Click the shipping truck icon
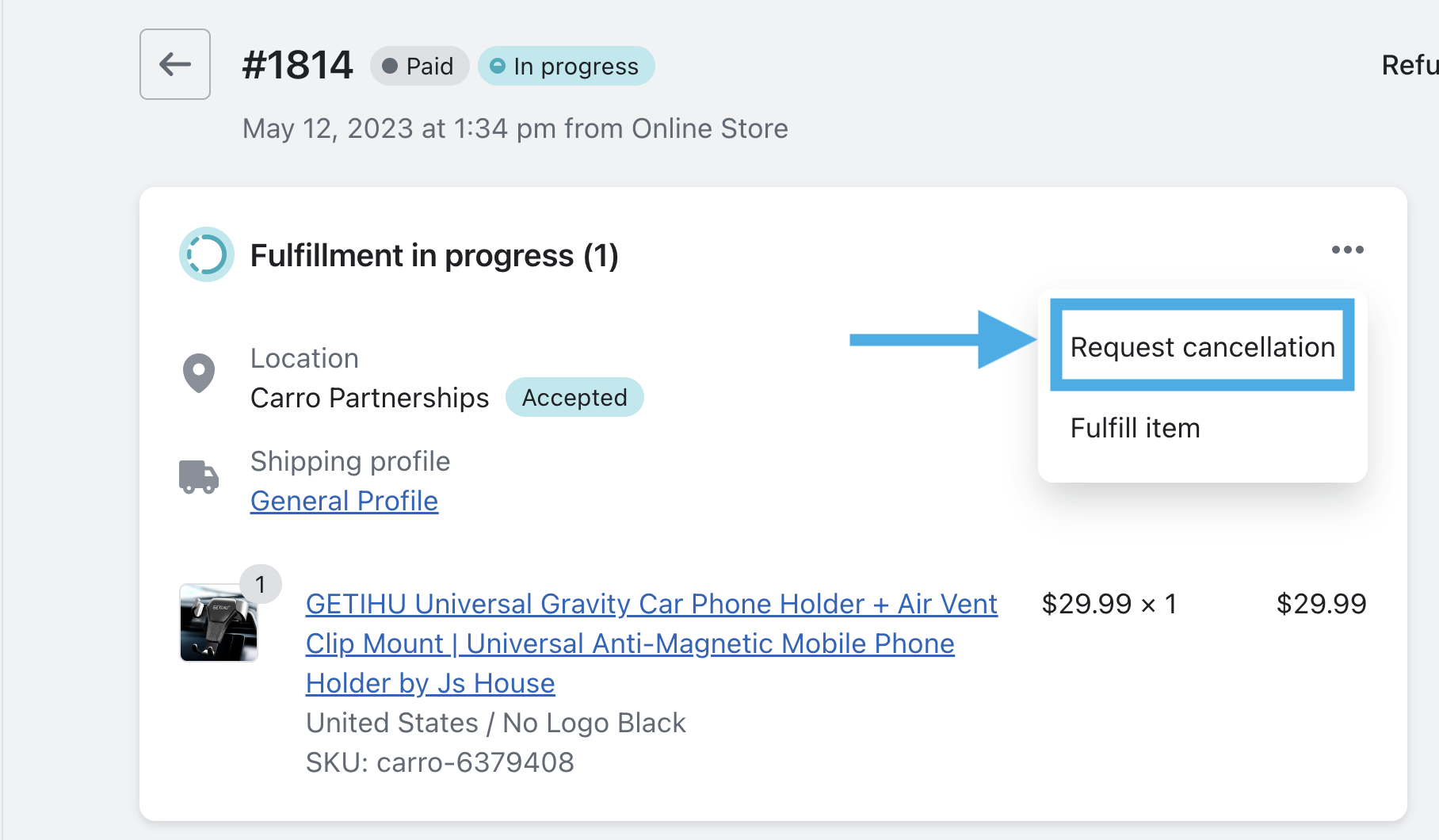The image size is (1439, 840). coord(199,477)
